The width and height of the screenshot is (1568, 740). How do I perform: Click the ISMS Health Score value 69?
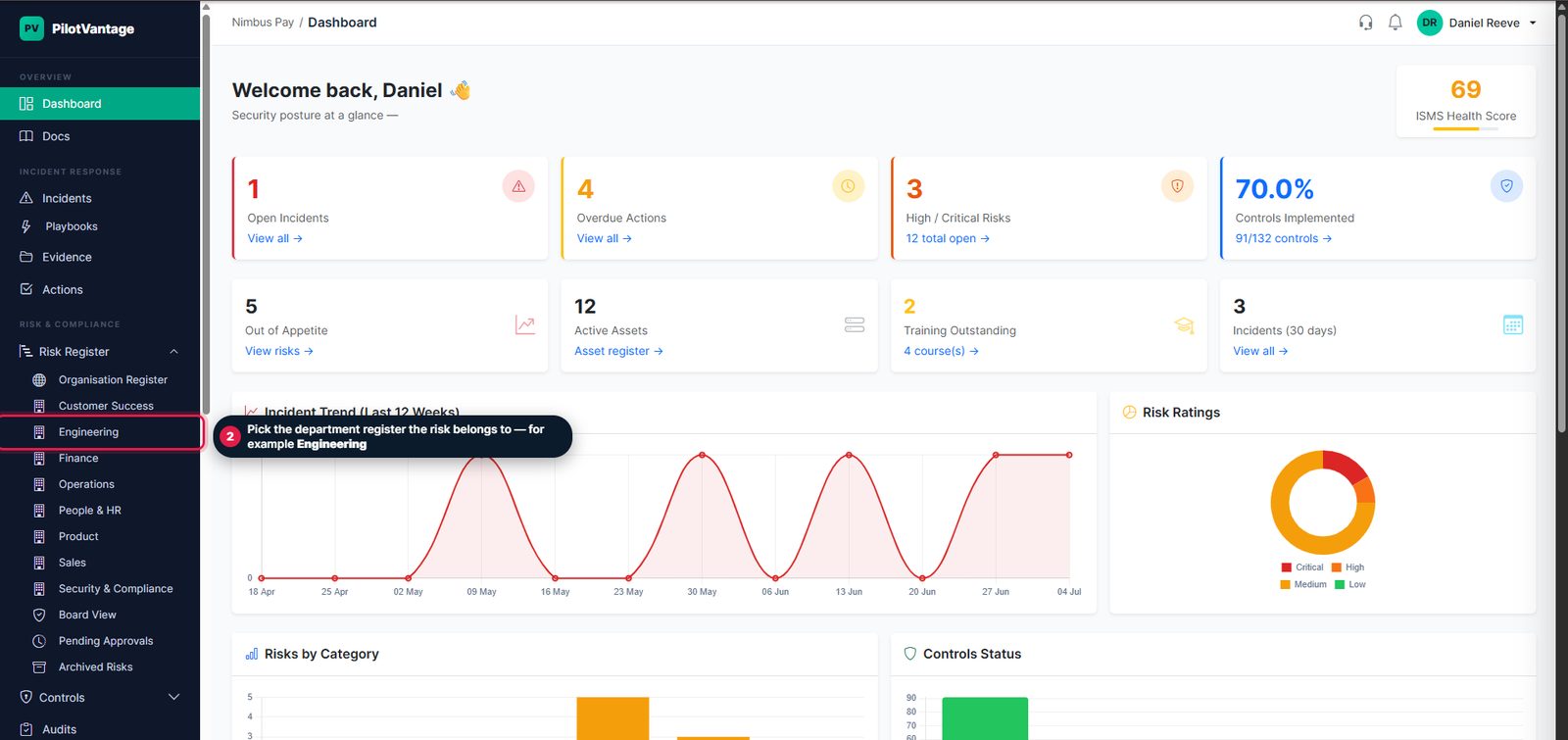pos(1466,89)
